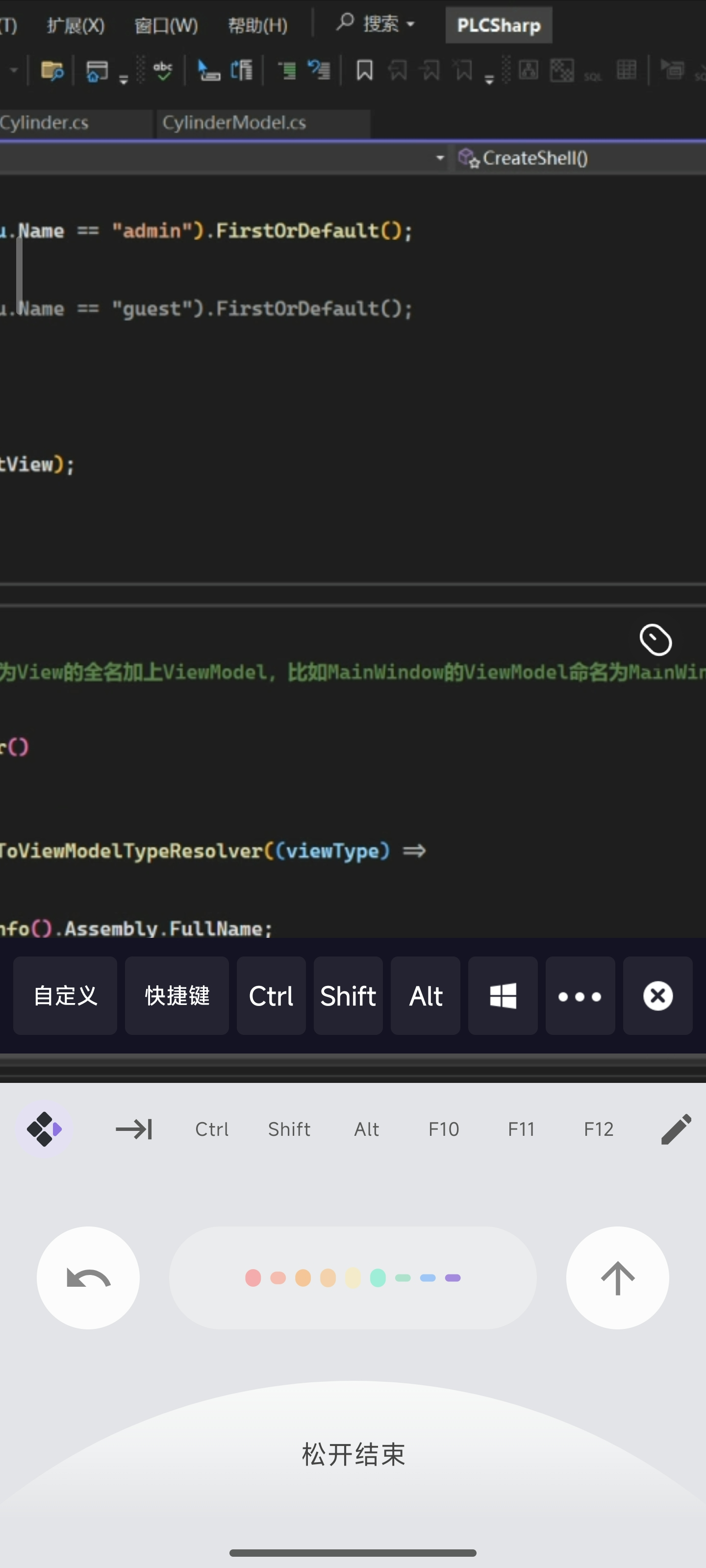The height and width of the screenshot is (1568, 706).
Task: Click the SQL toolbar icon
Action: (593, 76)
